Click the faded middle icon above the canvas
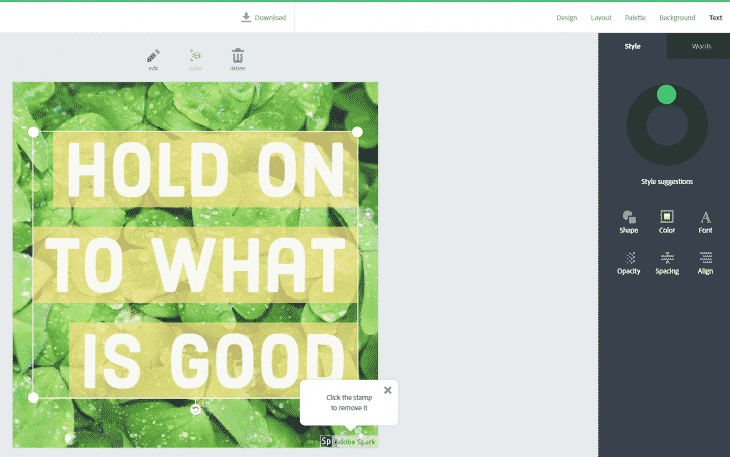 (196, 58)
